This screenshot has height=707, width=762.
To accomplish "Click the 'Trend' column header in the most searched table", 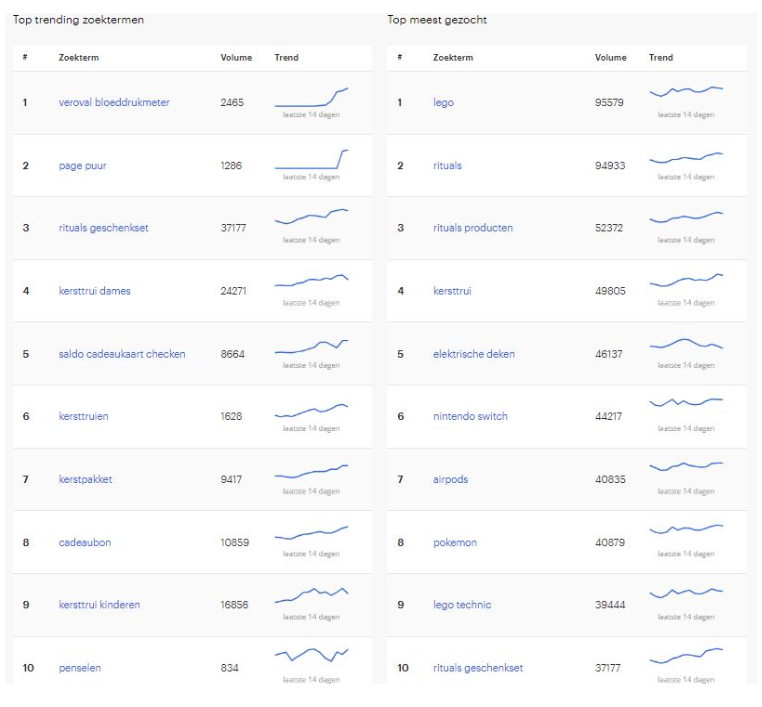I will [661, 58].
